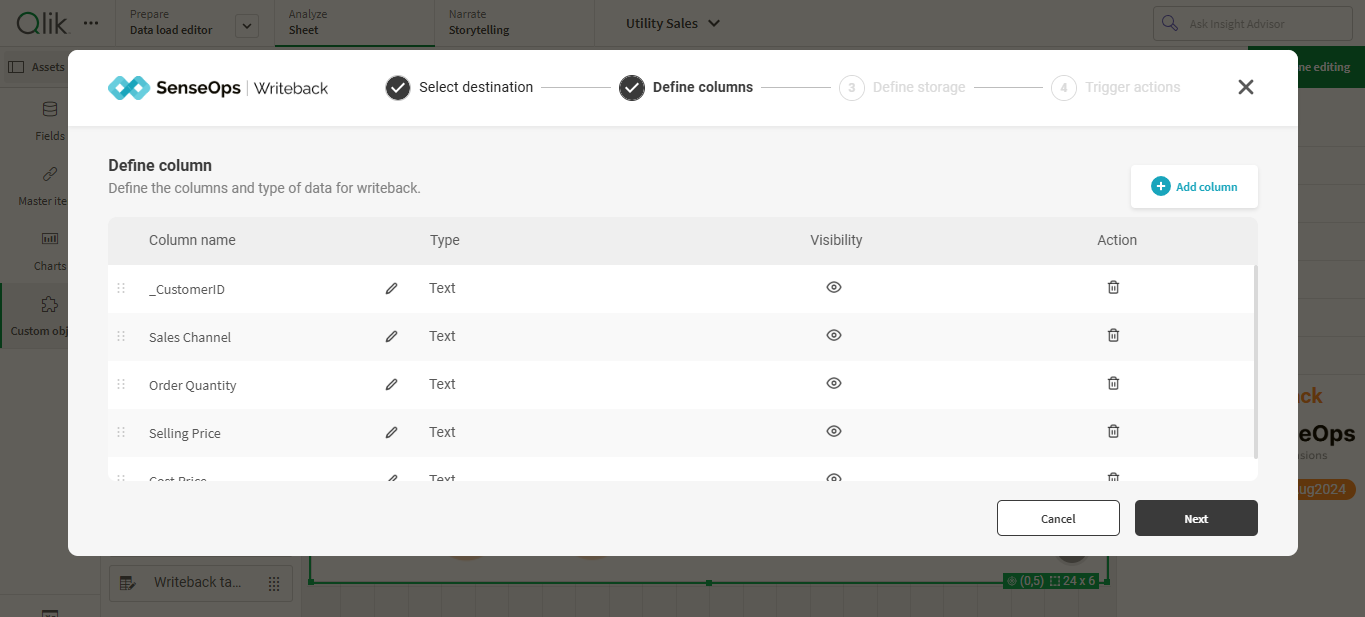The image size is (1365, 617).
Task: Open Charts in assets sidebar
Action: pyautogui.click(x=49, y=251)
